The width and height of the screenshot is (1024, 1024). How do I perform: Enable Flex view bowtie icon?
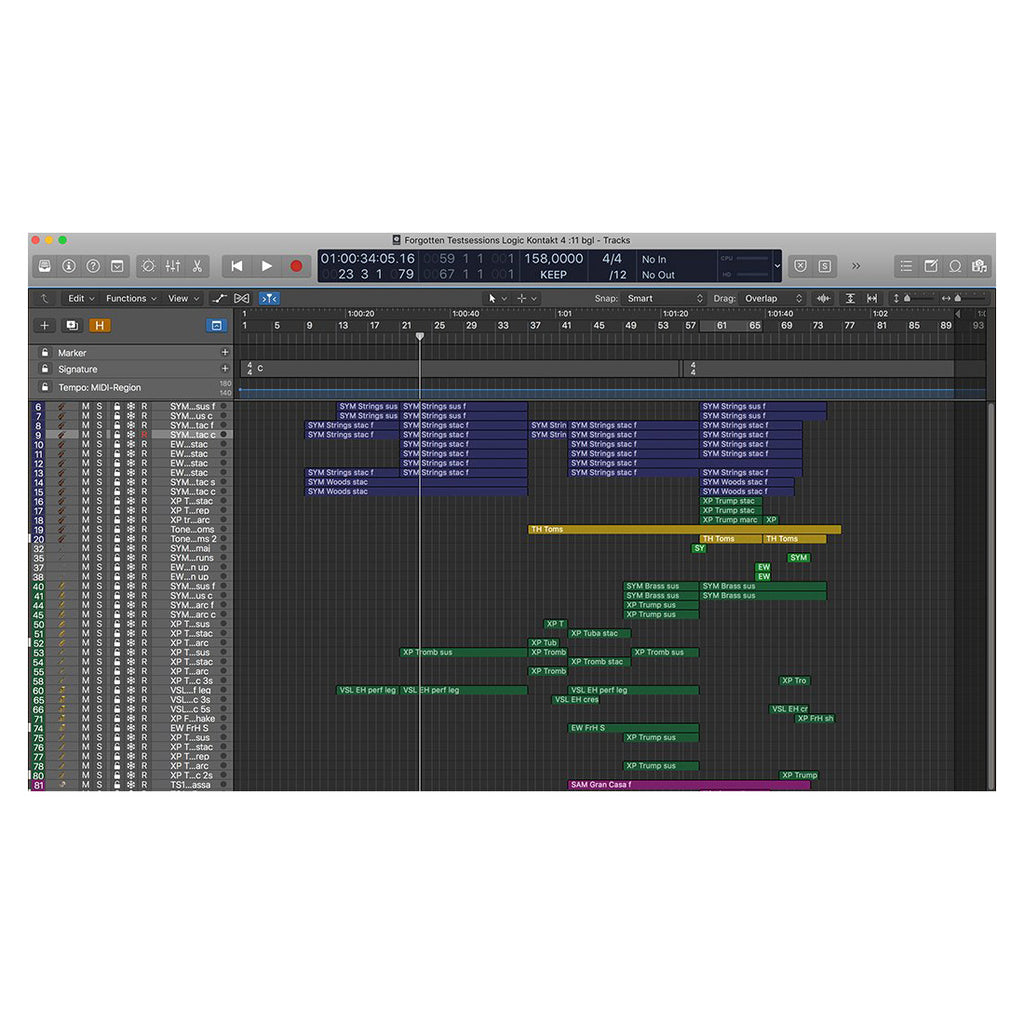click(x=242, y=298)
